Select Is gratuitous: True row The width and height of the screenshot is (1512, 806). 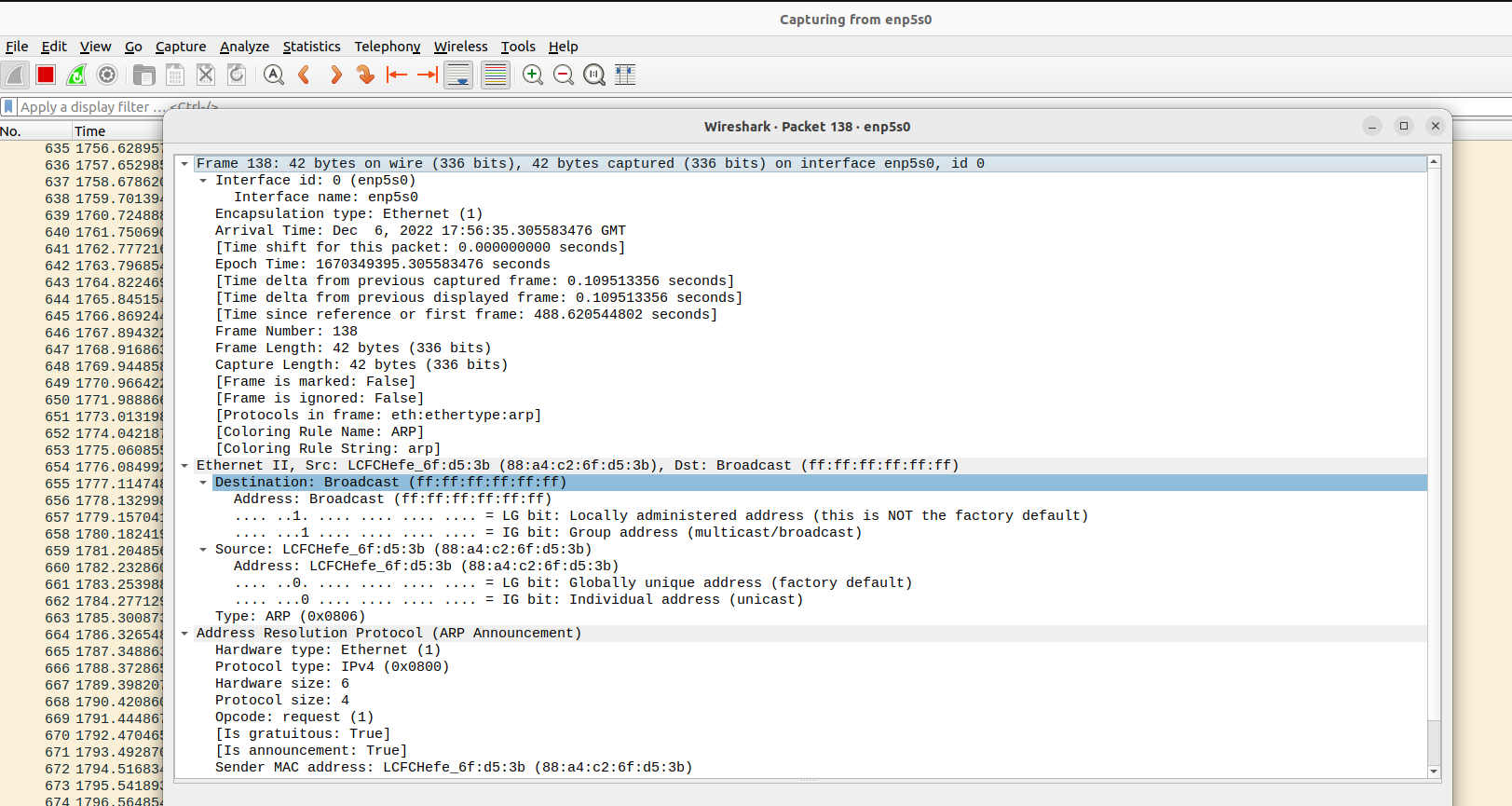click(801, 734)
